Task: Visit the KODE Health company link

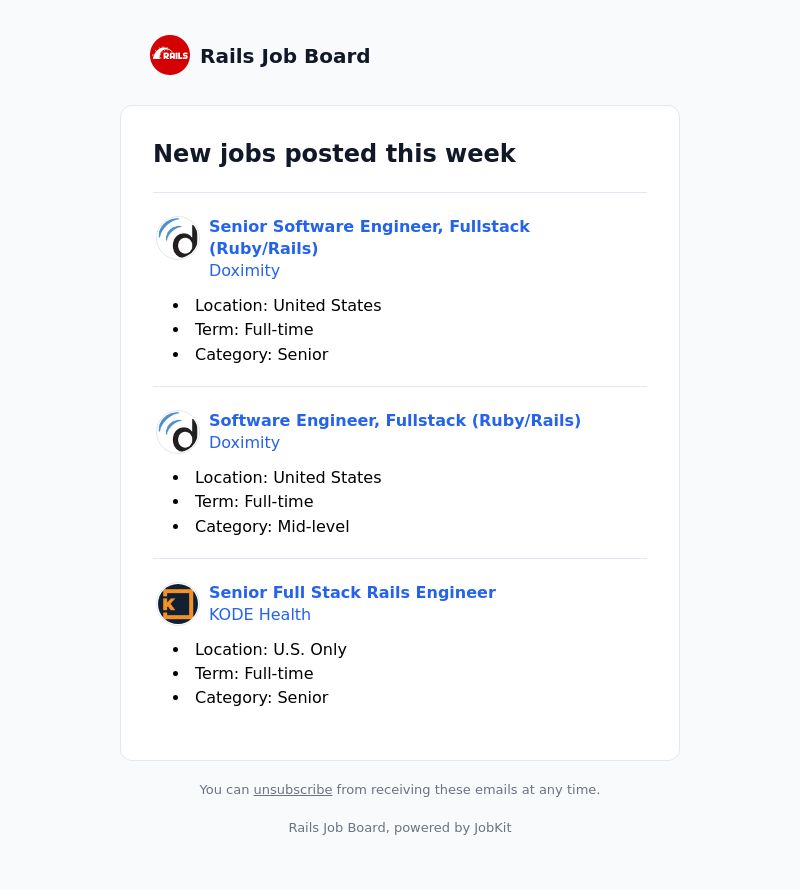Action: (x=259, y=614)
